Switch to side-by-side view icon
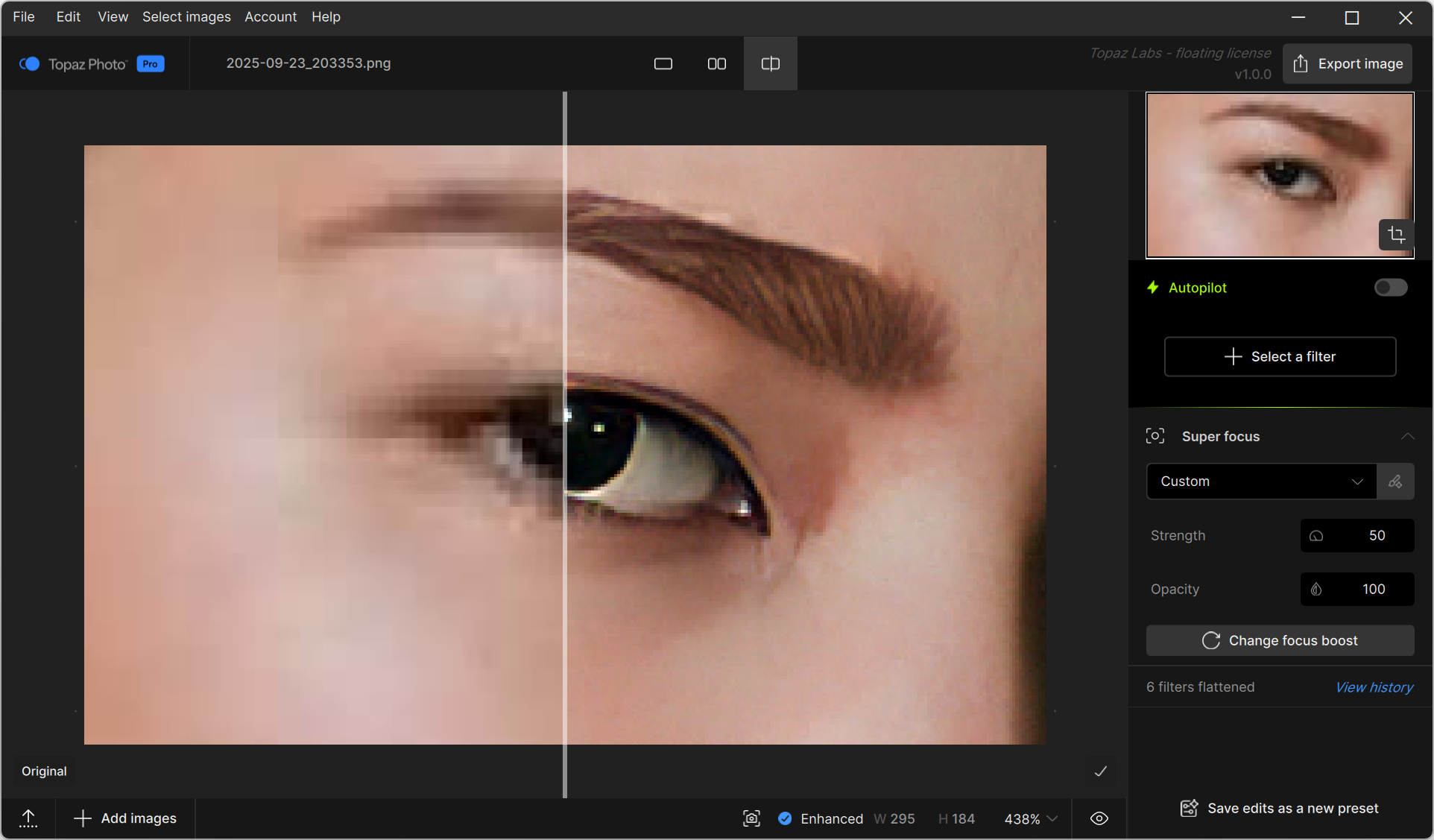 tap(716, 64)
